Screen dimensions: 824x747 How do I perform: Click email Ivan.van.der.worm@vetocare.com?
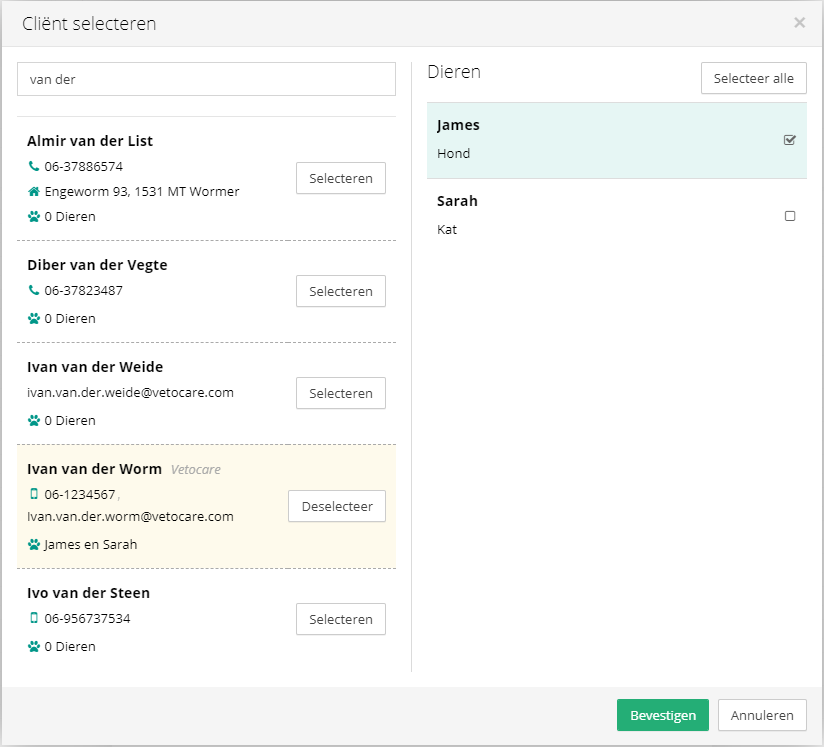click(x=130, y=517)
